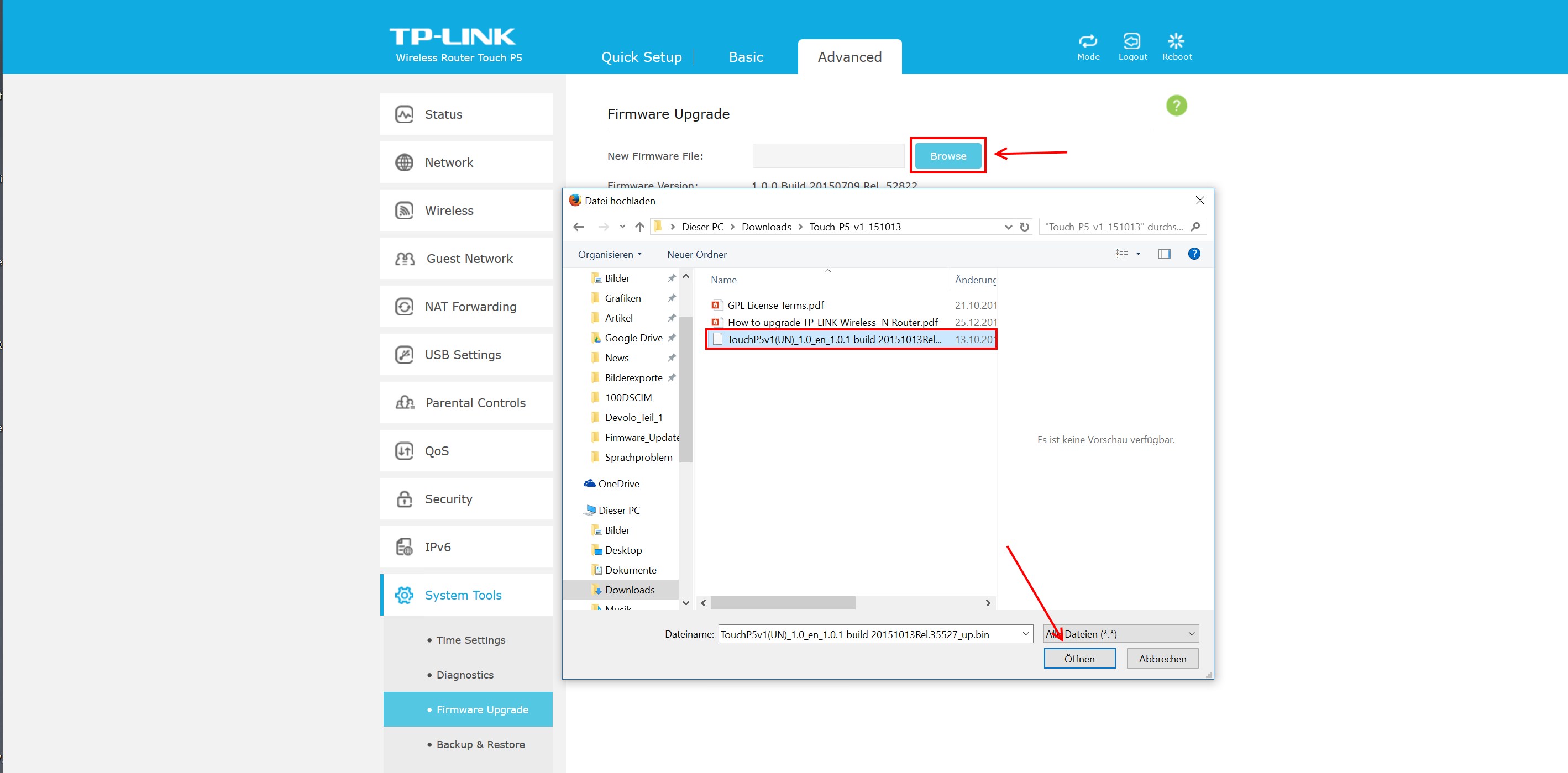Open IPv6 in sidebar
This screenshot has height=773, width=1568.
pos(466,546)
